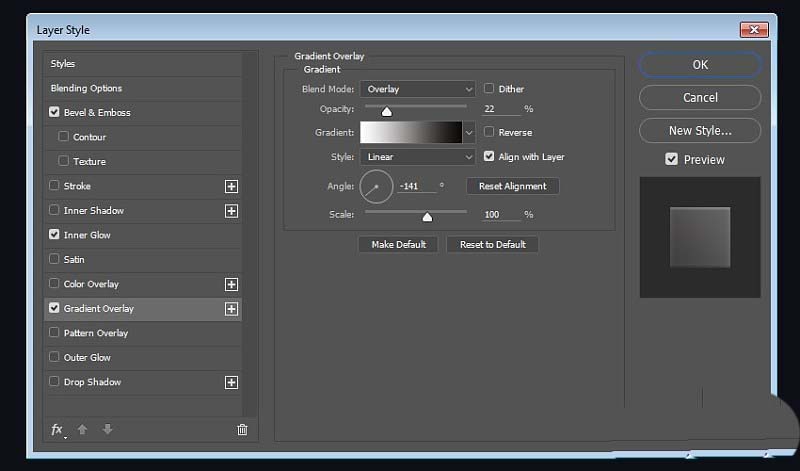
Task: Add another Color Overlay plus icon
Action: (231, 284)
